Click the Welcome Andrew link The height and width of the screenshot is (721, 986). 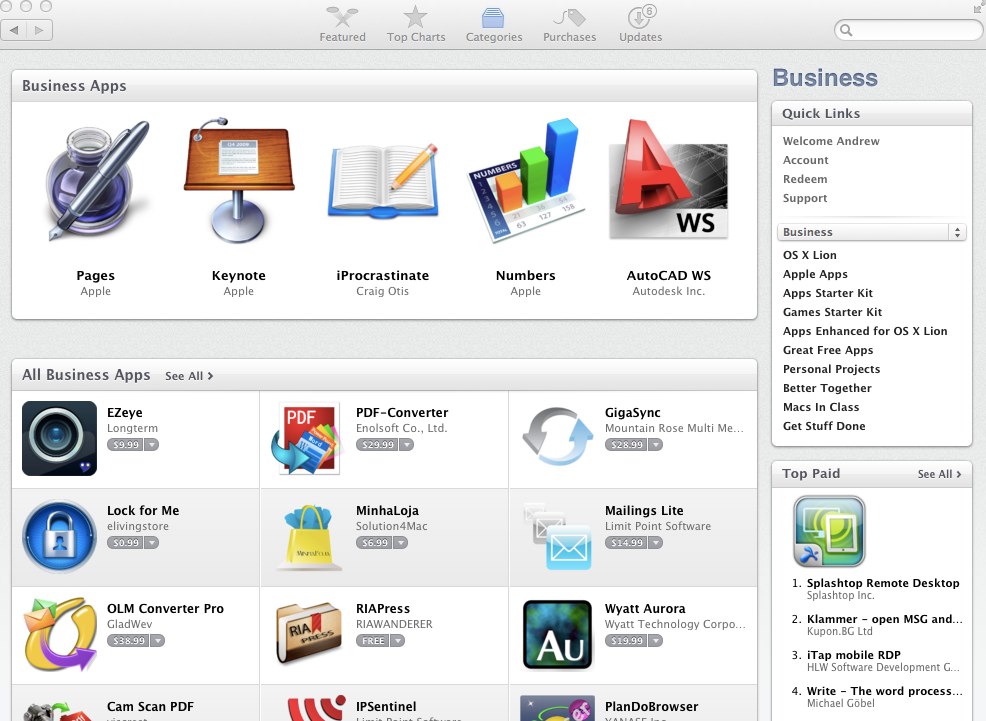tap(831, 141)
